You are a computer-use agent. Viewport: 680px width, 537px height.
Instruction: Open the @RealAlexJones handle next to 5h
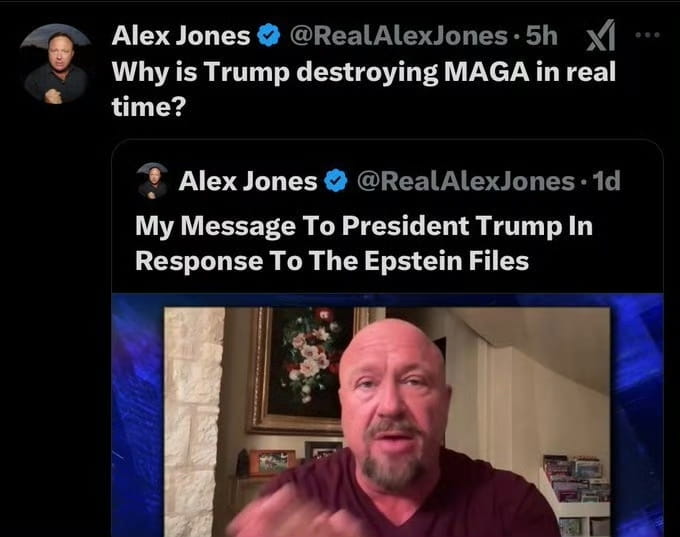pyautogui.click(x=398, y=36)
